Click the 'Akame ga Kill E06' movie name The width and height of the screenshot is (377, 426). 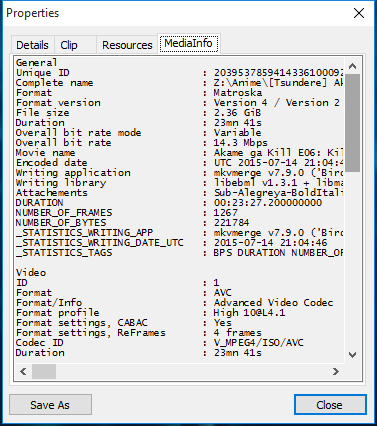point(263,153)
